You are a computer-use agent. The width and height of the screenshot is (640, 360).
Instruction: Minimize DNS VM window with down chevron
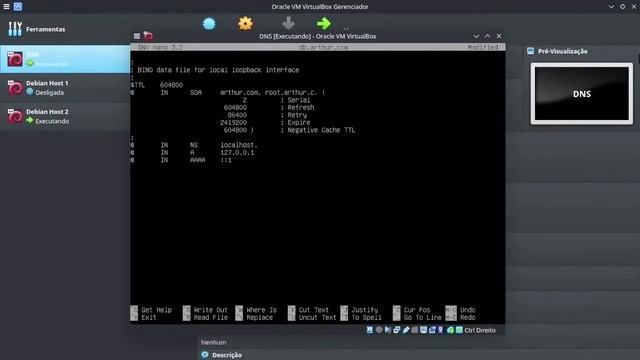476,36
